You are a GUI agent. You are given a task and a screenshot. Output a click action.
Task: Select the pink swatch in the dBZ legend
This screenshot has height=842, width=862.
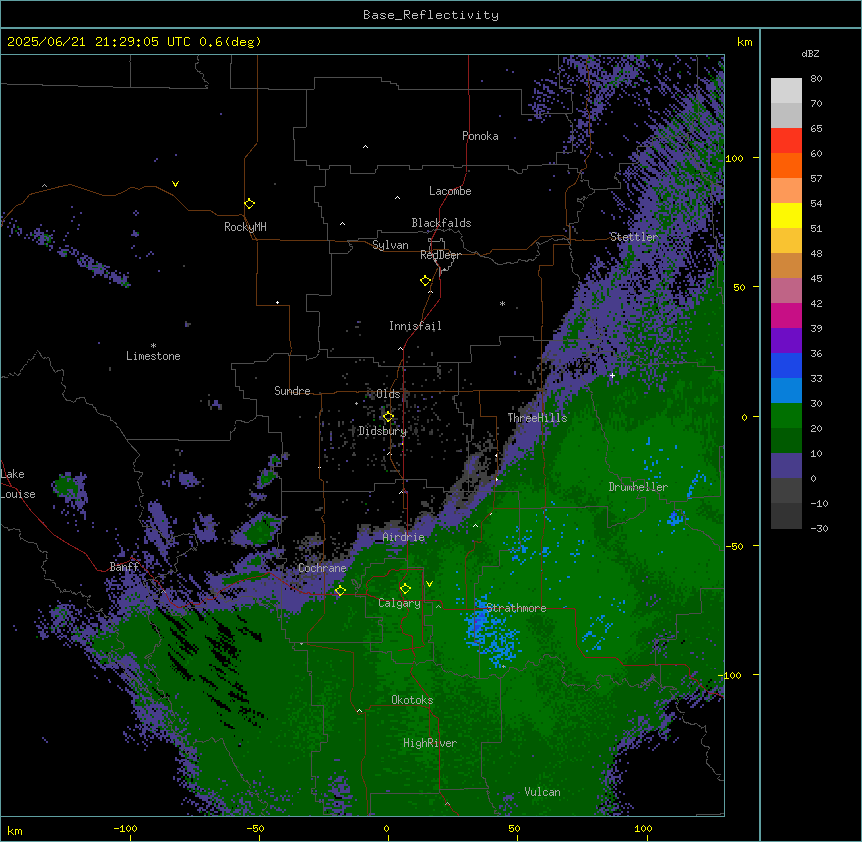point(786,291)
